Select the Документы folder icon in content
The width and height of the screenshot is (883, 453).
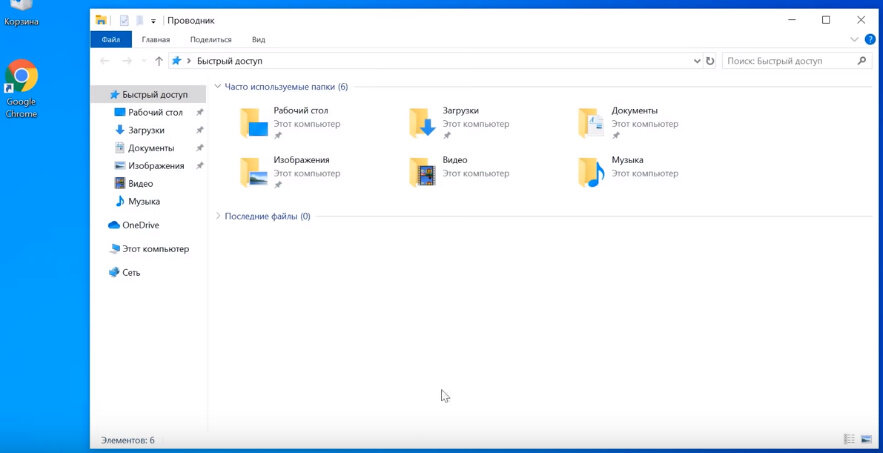coord(591,123)
